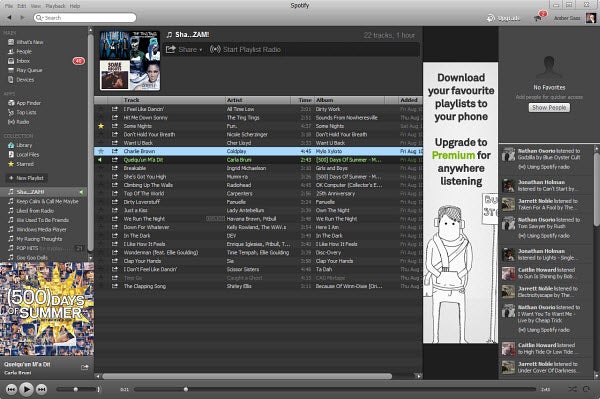600x399 pixels.
Task: Click the Premium upgrade advertisement
Action: [460, 203]
